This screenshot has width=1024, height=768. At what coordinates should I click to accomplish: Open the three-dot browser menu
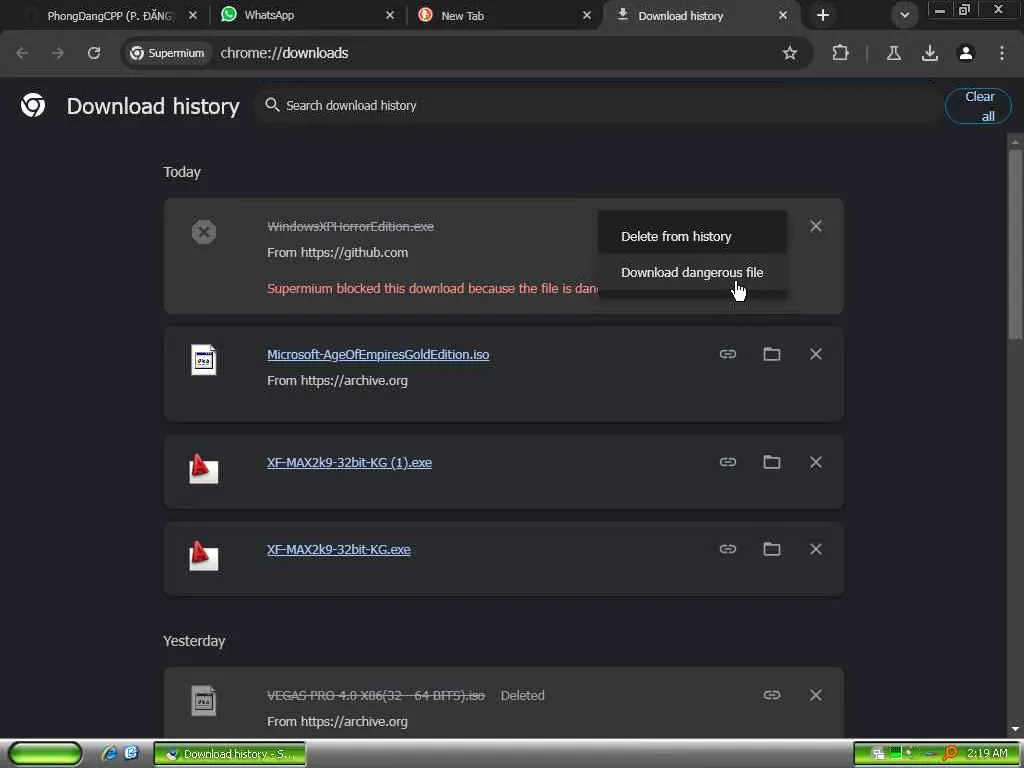click(1002, 53)
